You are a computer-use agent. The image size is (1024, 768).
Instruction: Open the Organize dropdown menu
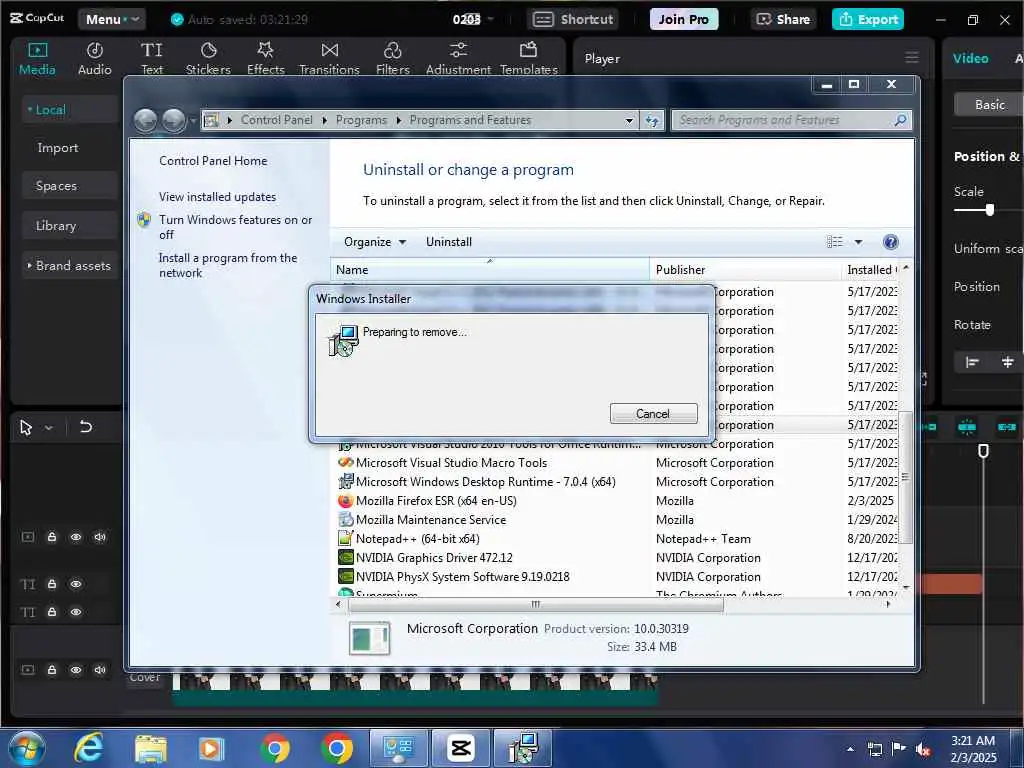pos(375,242)
